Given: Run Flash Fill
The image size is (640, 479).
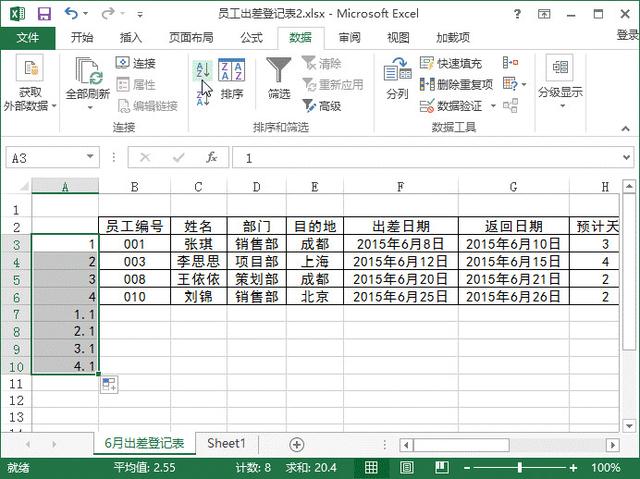Looking at the screenshot, I should (x=451, y=63).
